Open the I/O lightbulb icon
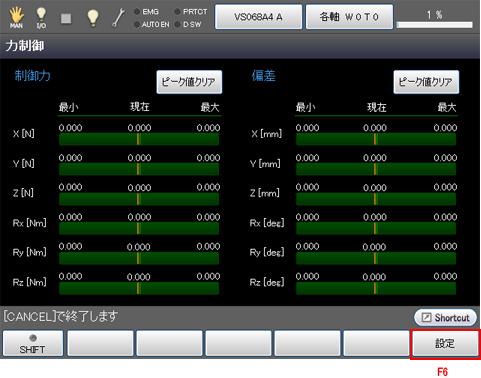481x378 pixels. coord(41,17)
